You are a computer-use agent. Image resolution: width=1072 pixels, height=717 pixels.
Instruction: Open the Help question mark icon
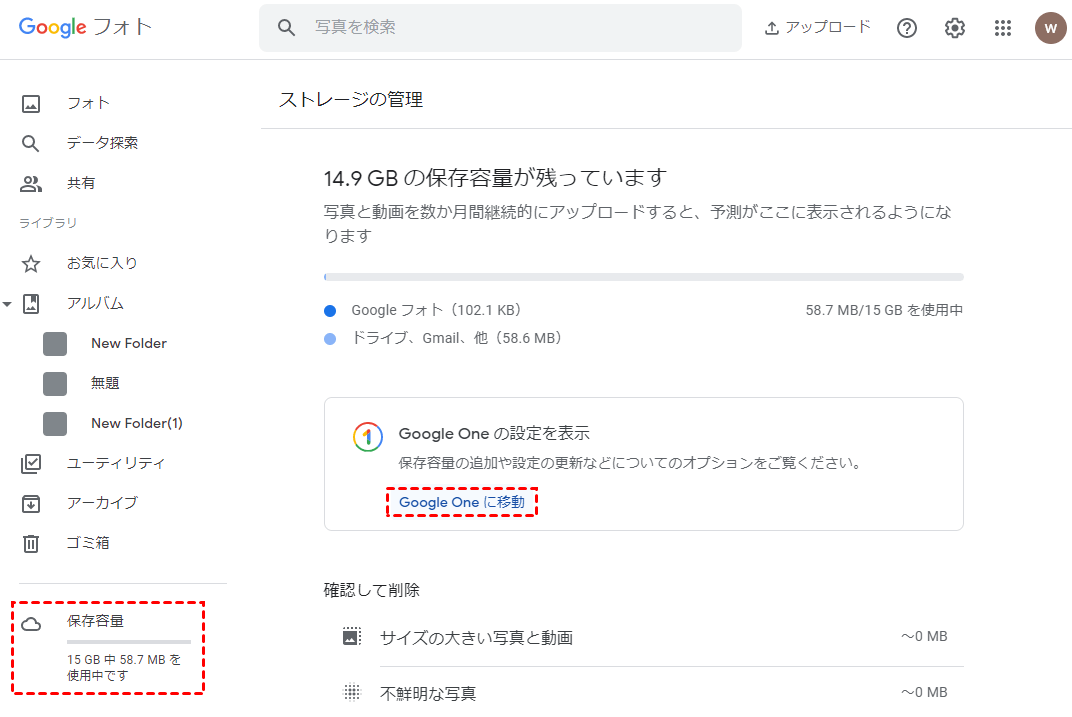coord(907,28)
